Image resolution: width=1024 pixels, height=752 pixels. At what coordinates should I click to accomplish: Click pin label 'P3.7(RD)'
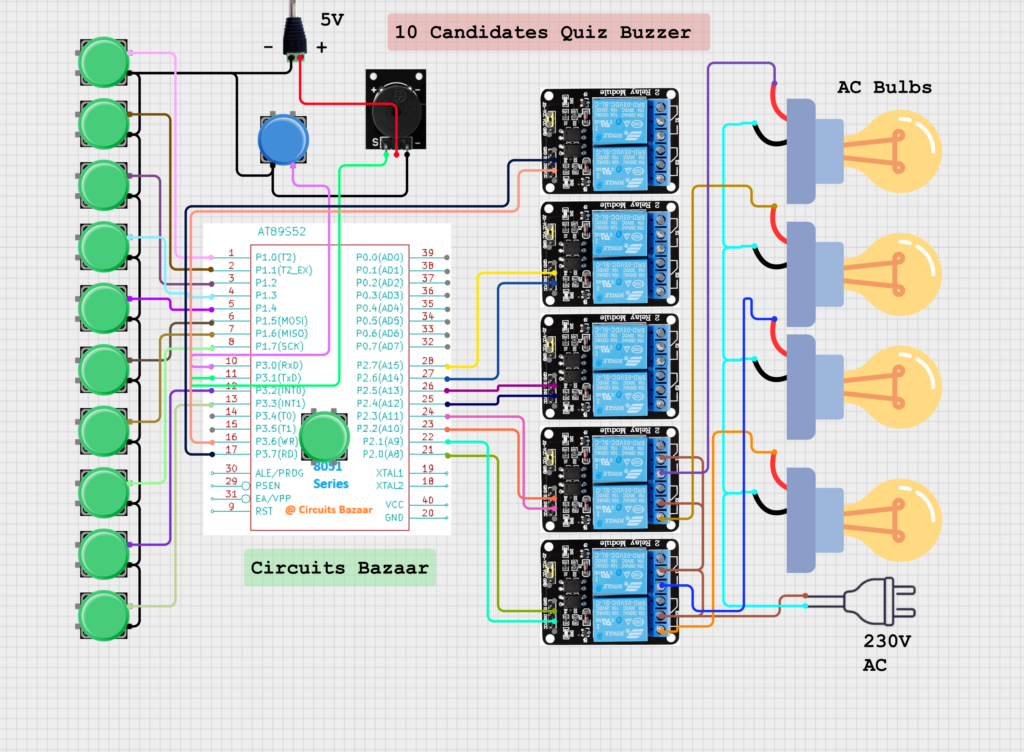pyautogui.click(x=276, y=454)
